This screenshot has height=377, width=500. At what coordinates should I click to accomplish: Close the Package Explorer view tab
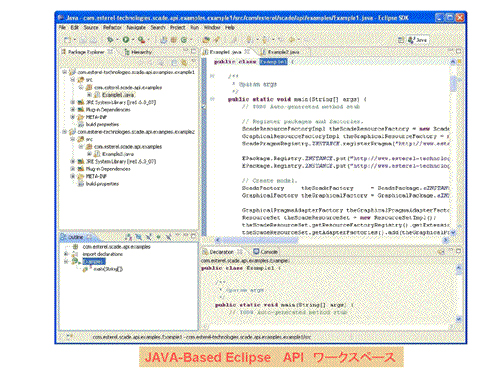[110, 52]
